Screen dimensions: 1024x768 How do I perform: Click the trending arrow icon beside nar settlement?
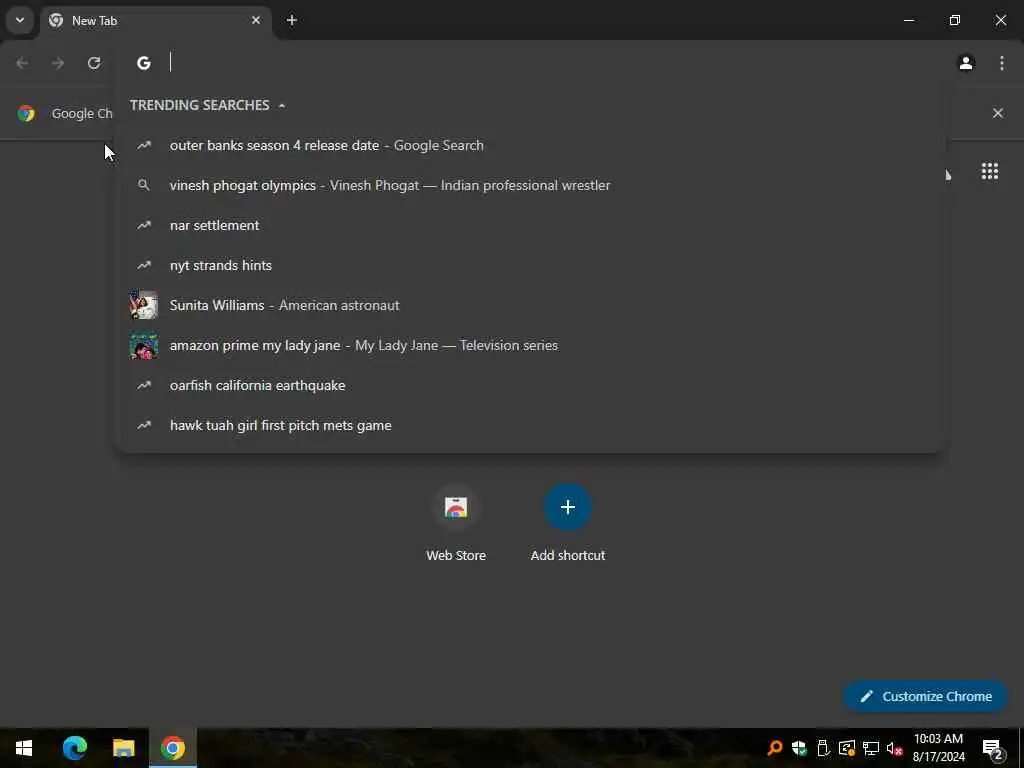point(144,225)
